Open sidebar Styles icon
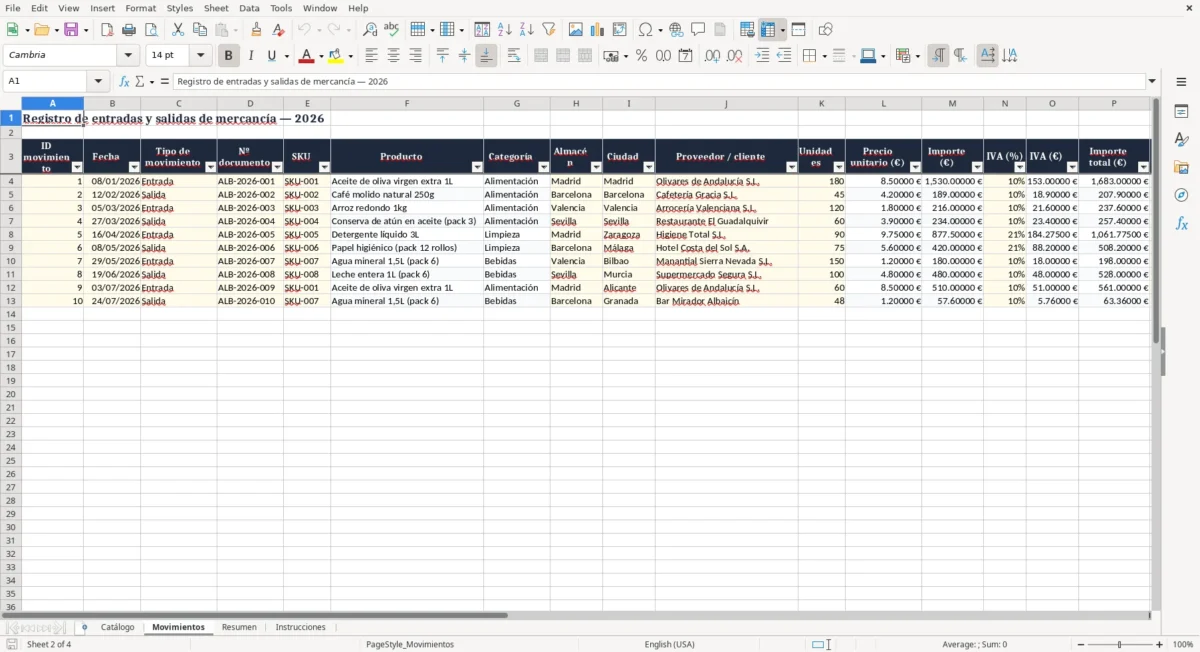Image resolution: width=1200 pixels, height=652 pixels. click(x=1181, y=139)
